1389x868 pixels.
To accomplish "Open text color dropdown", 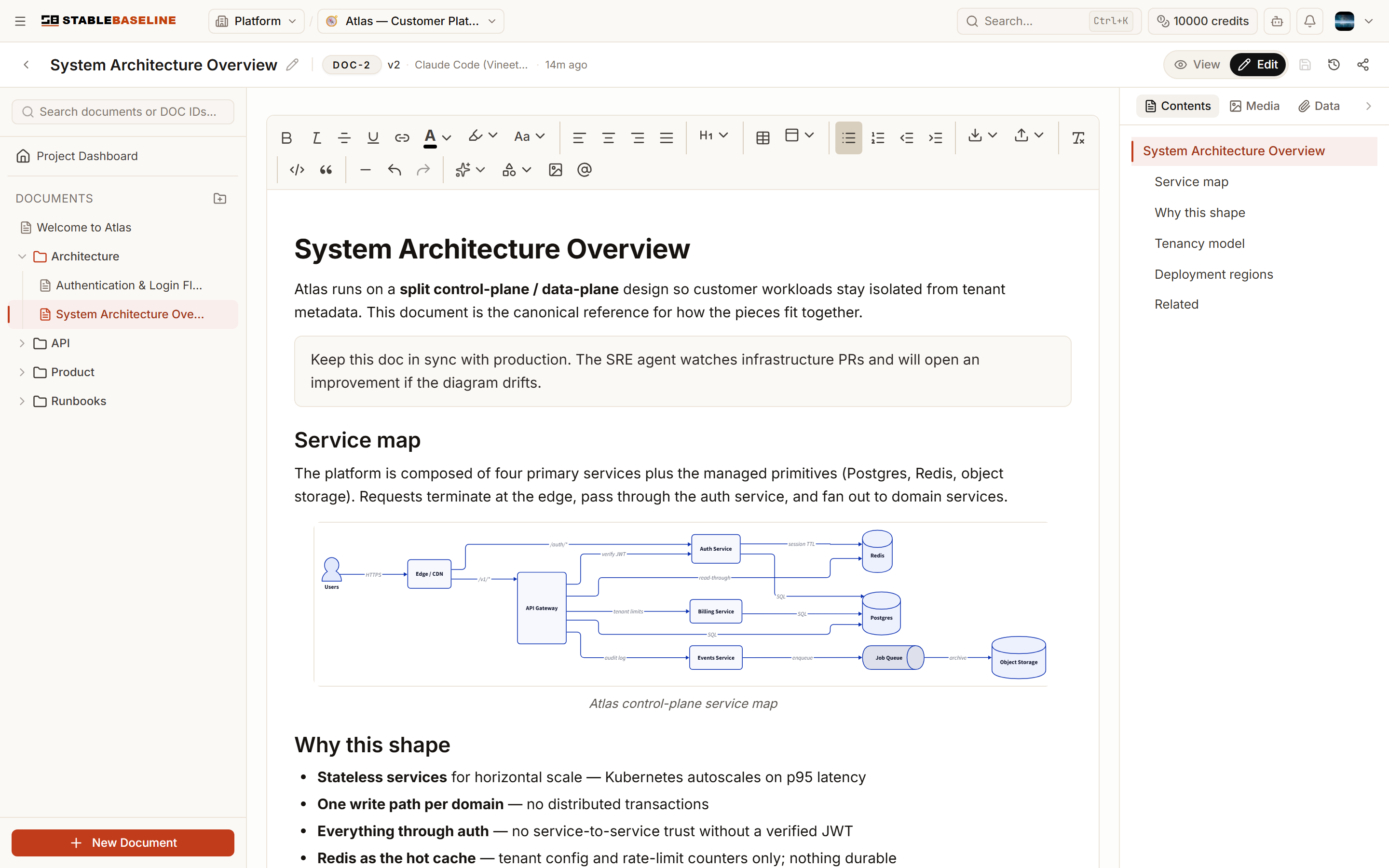I will [x=437, y=138].
